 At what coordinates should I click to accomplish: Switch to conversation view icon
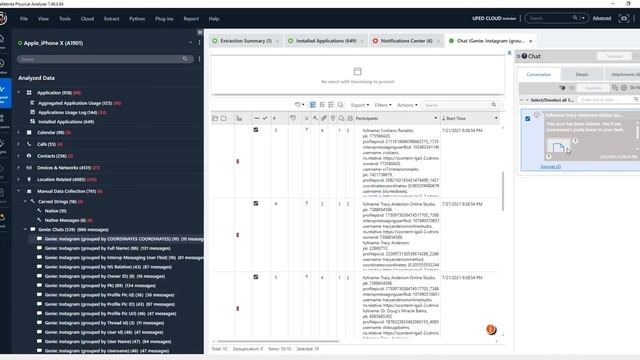click(340, 105)
